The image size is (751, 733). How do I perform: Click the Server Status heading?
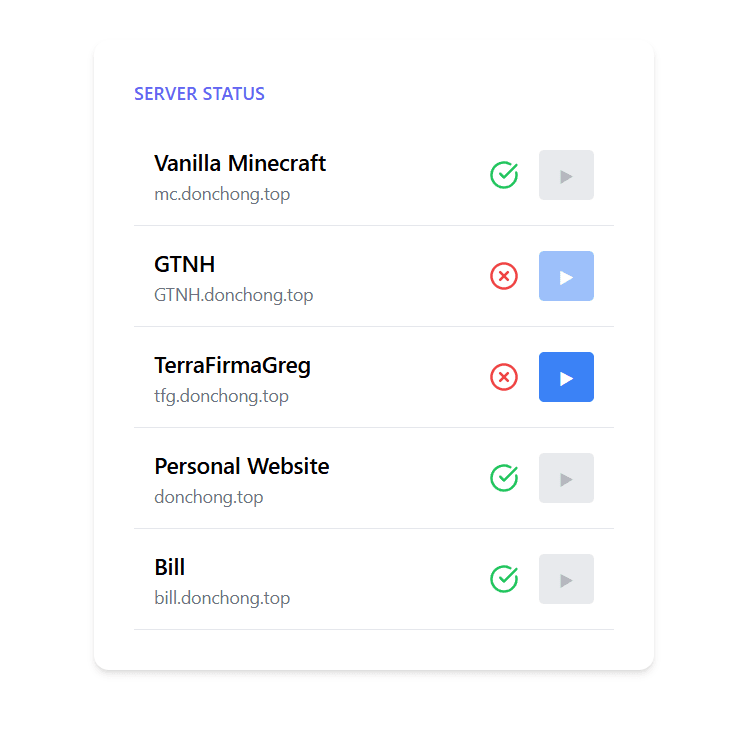(x=199, y=94)
